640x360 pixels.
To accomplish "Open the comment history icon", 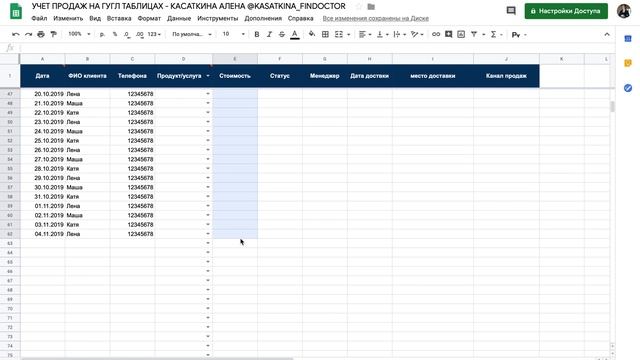I will coord(511,11).
